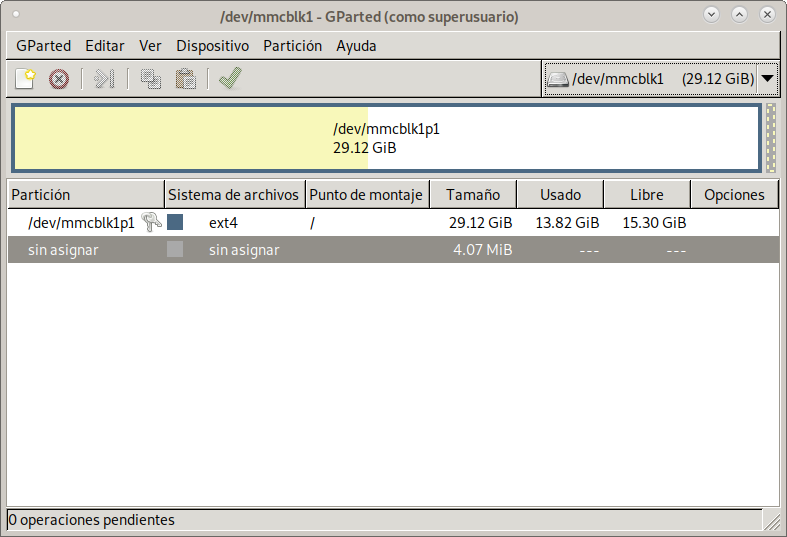
Task: Click the Tamaño column header
Action: 473,195
